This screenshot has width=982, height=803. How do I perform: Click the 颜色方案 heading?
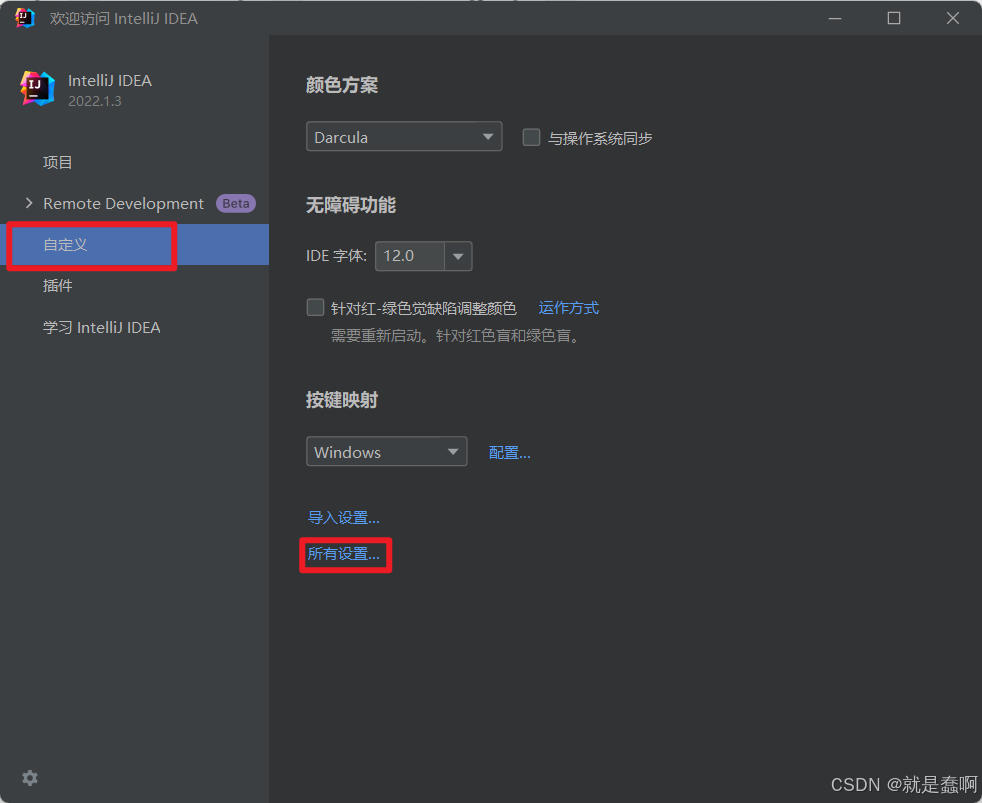341,85
